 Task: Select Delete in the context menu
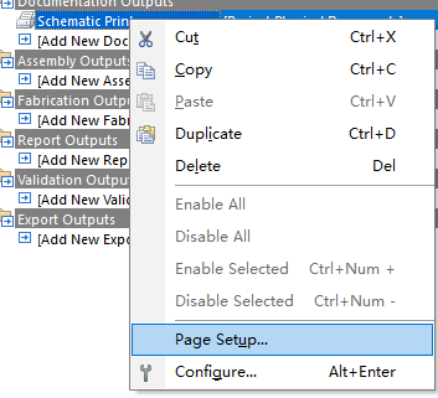click(282, 166)
